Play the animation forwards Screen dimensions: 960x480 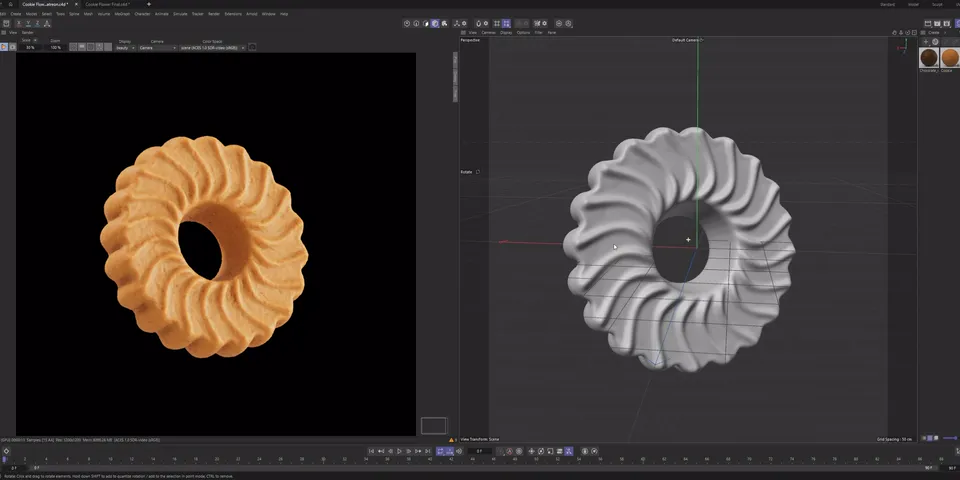[399, 451]
